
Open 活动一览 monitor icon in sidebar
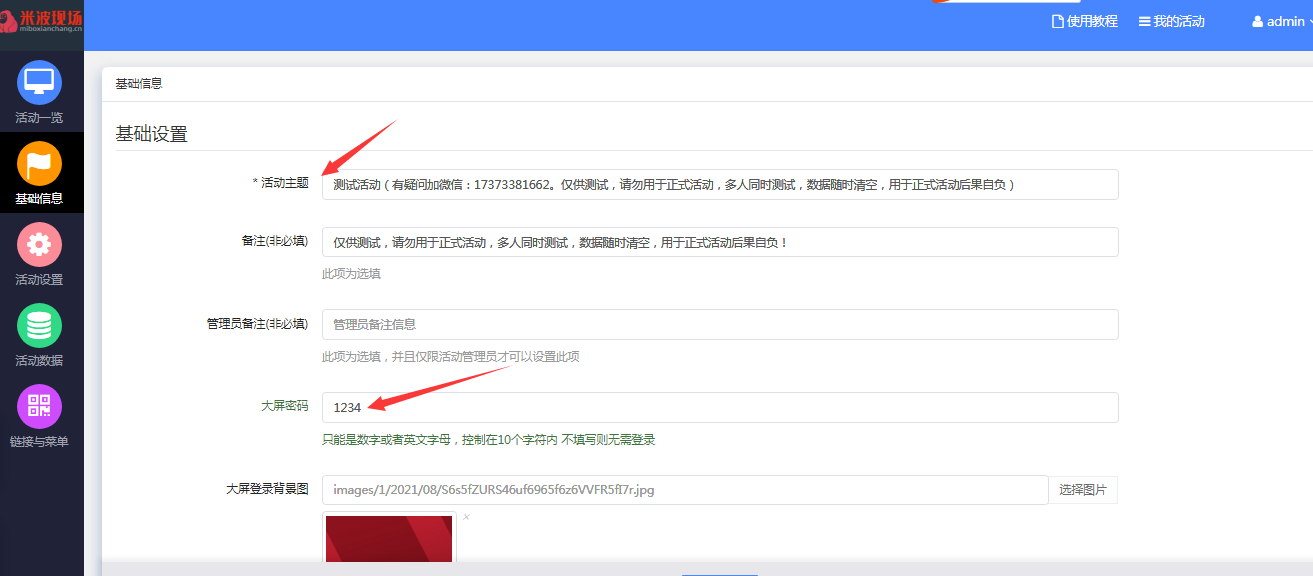(39, 83)
